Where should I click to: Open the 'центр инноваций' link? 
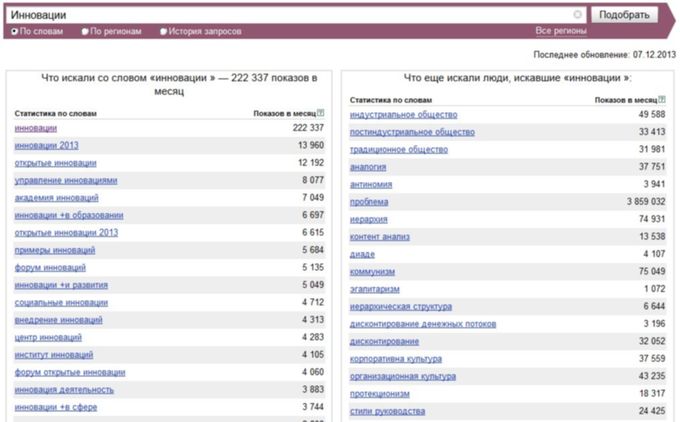tap(48, 337)
